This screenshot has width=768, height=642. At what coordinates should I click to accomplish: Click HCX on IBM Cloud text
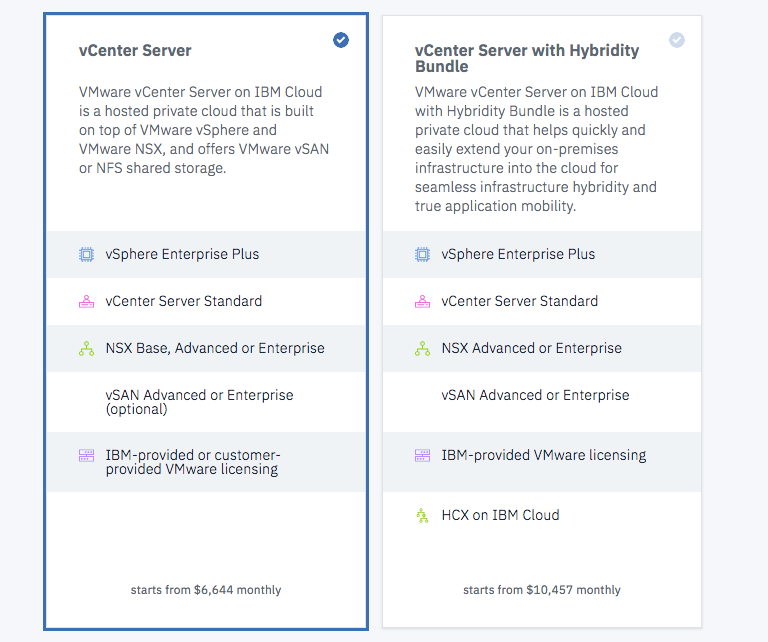[500, 515]
